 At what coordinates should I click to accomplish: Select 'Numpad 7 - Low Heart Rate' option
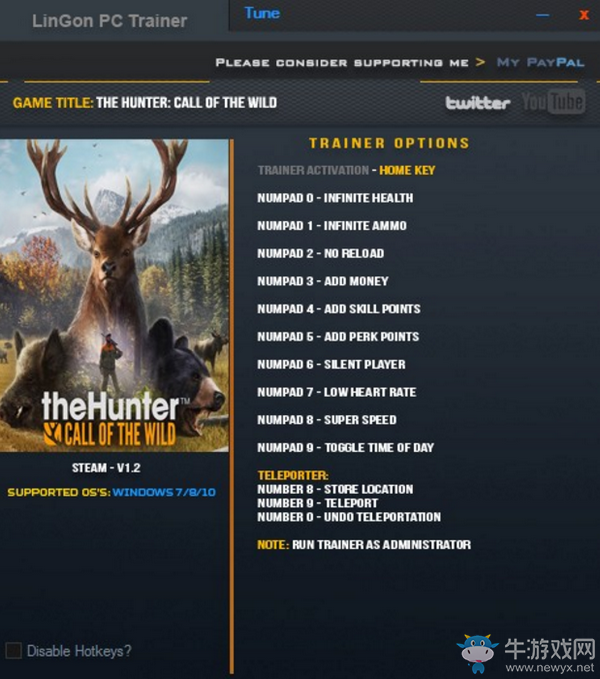[337, 392]
